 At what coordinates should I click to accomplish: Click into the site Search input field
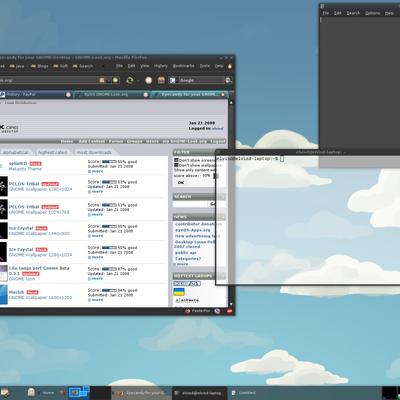[x=190, y=204]
